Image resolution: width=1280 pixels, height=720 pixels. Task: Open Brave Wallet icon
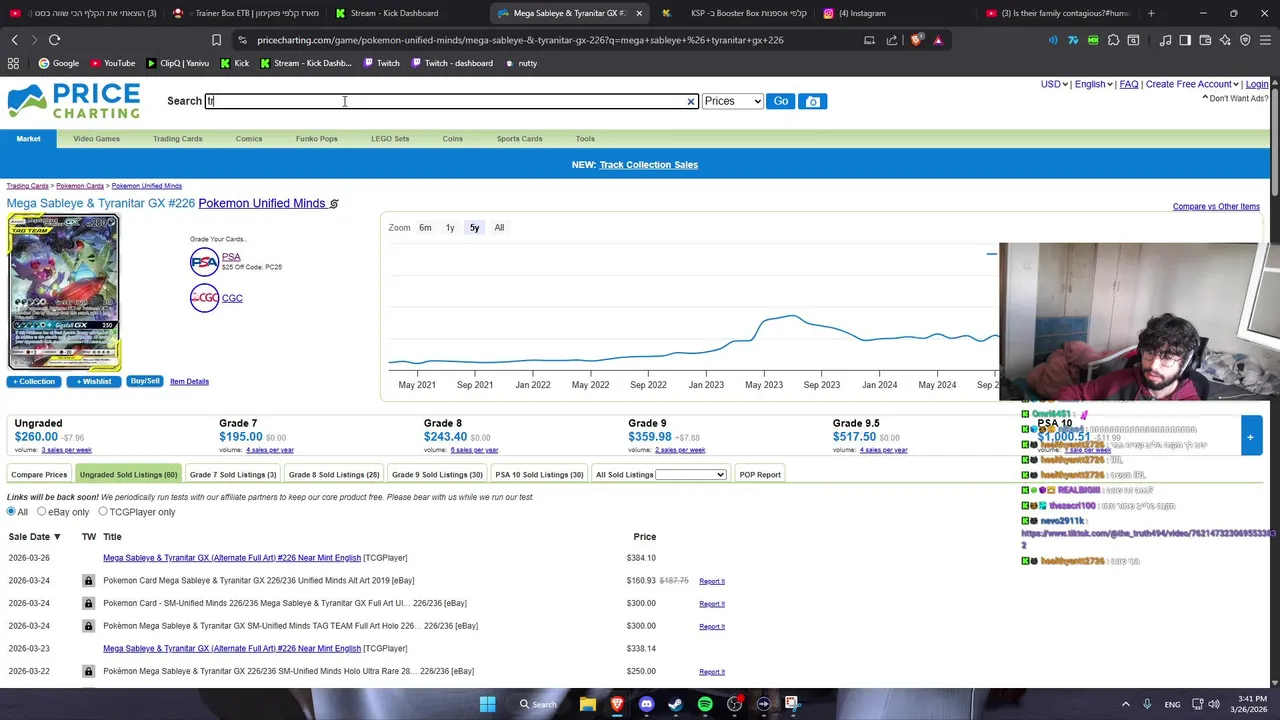(x=1205, y=40)
